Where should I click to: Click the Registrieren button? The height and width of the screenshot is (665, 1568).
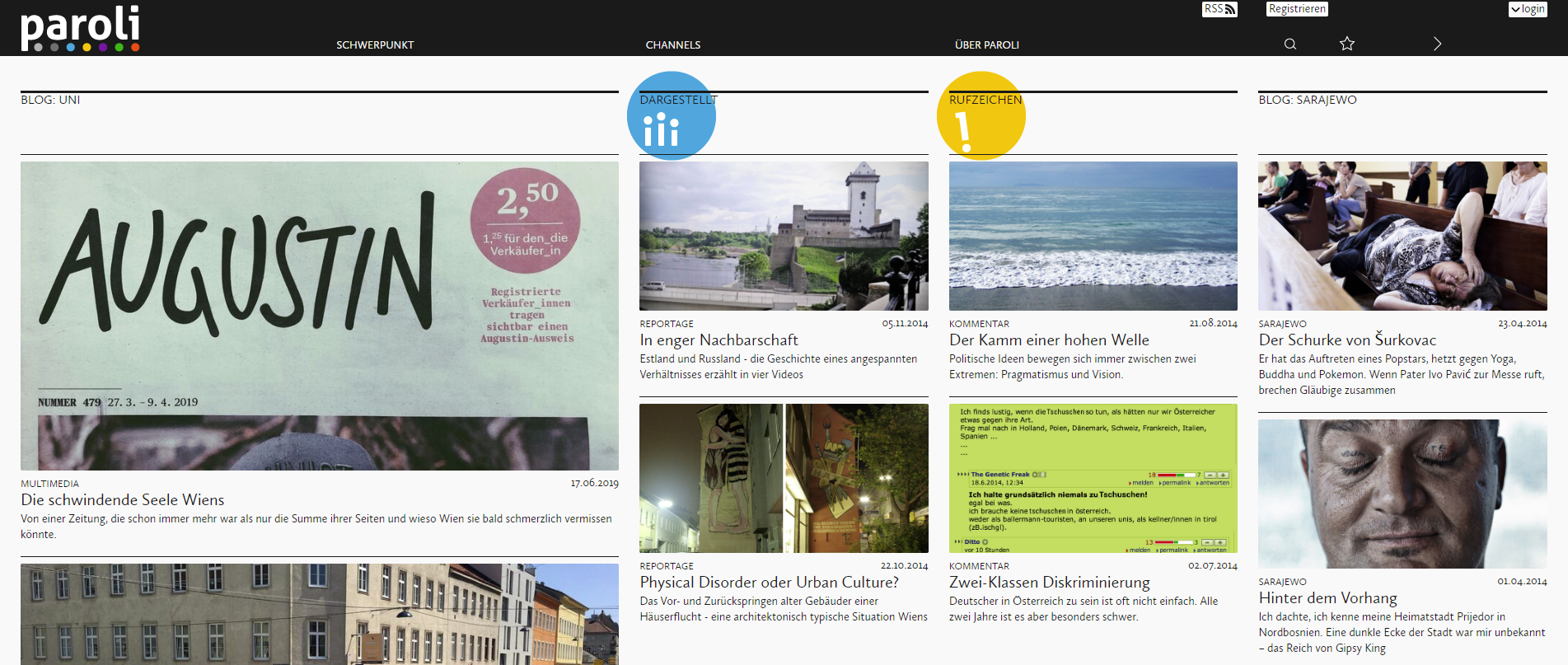coord(1297,9)
